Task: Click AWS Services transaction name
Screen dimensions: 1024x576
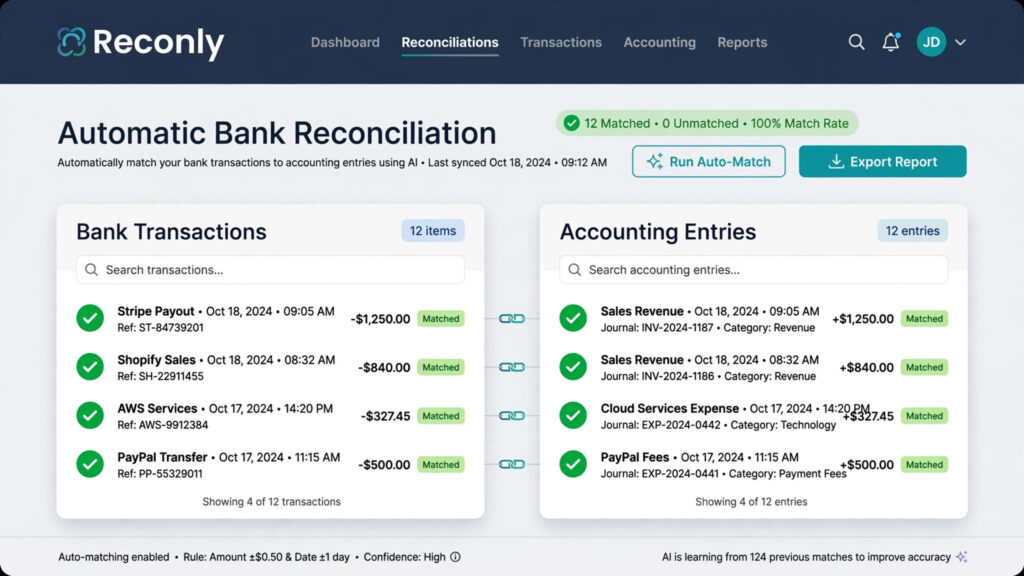Action: tap(157, 409)
